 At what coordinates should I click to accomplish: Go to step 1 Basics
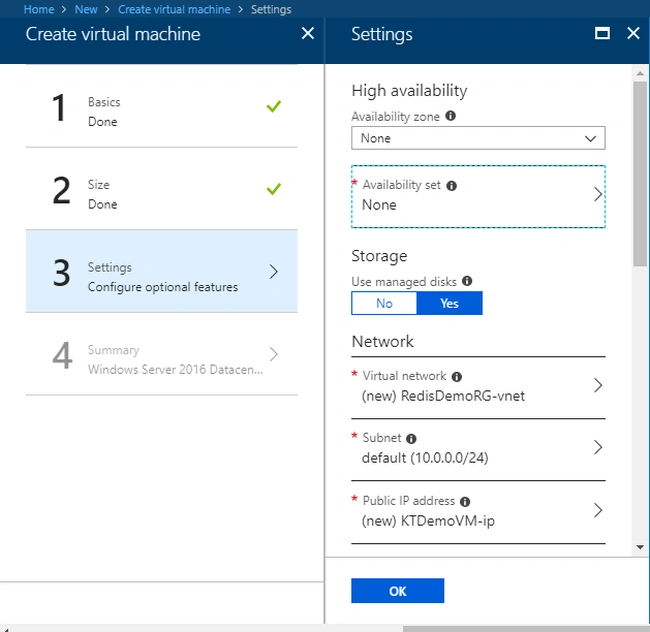click(x=162, y=106)
